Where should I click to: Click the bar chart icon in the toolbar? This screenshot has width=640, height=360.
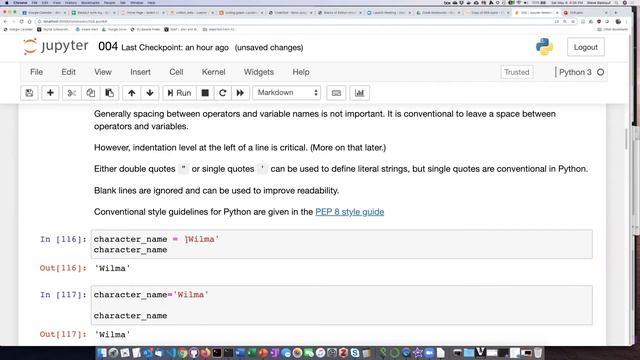pyautogui.click(x=359, y=93)
